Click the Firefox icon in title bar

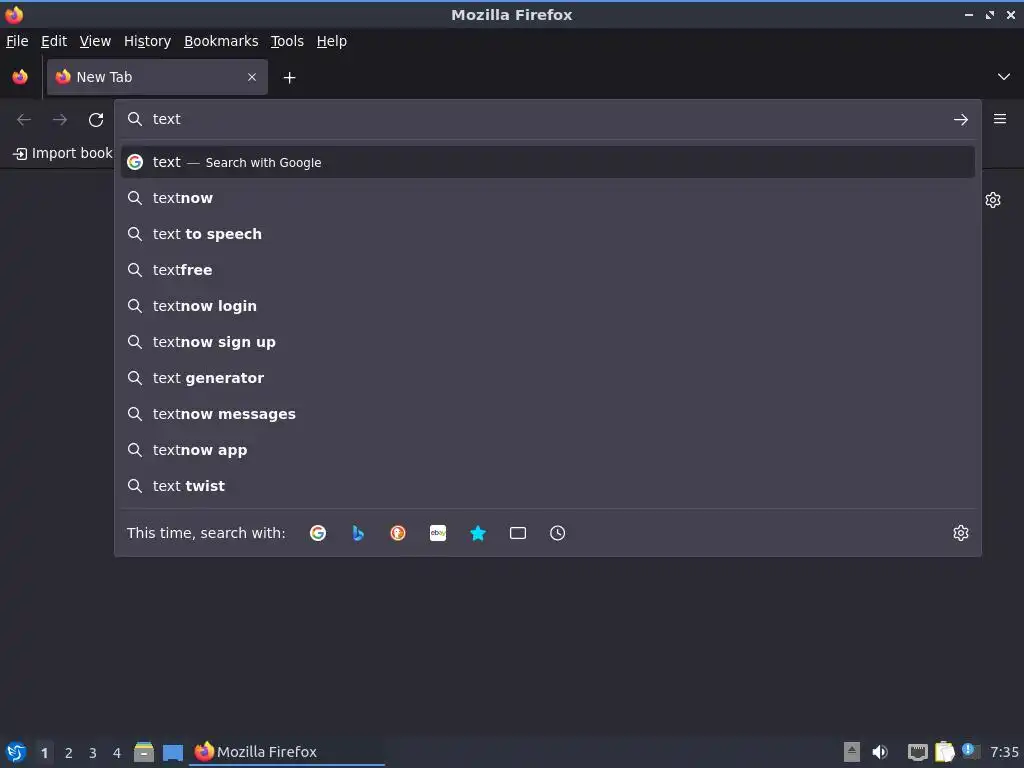click(14, 14)
